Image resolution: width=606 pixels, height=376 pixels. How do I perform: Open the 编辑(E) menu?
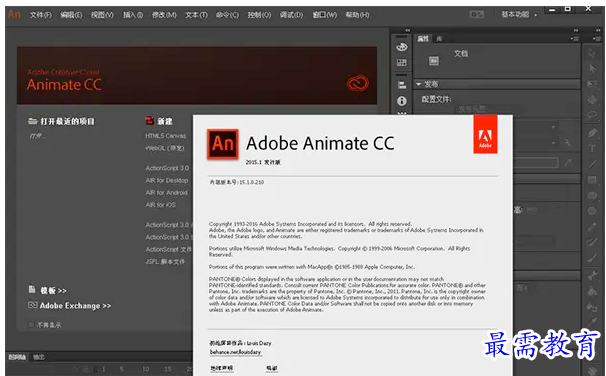(71, 15)
